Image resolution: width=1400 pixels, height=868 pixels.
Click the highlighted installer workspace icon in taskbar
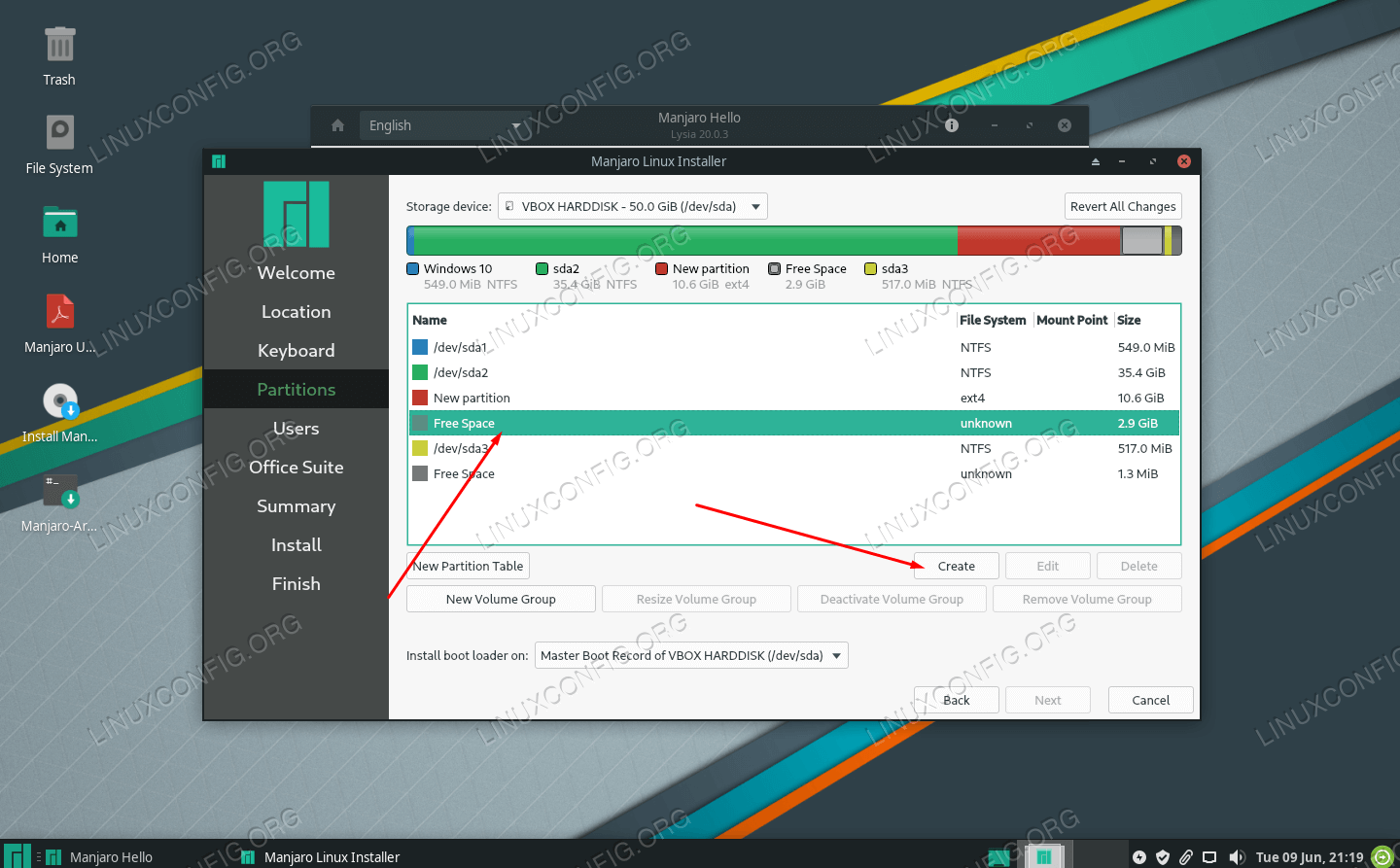click(x=1043, y=856)
